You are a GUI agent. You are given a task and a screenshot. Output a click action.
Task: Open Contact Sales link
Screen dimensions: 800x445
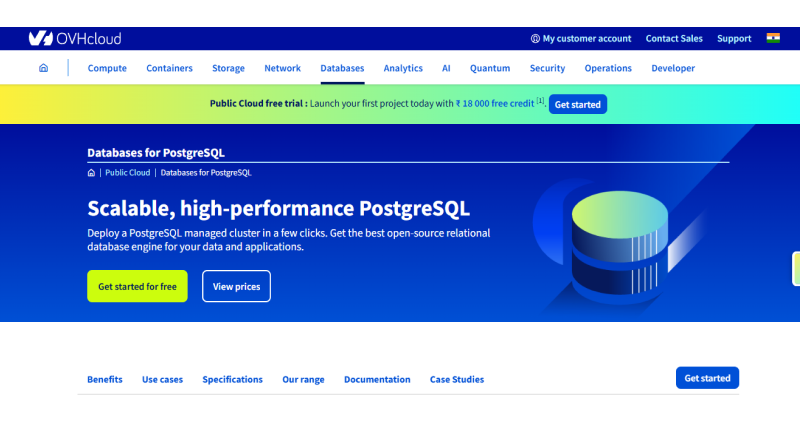tap(674, 38)
